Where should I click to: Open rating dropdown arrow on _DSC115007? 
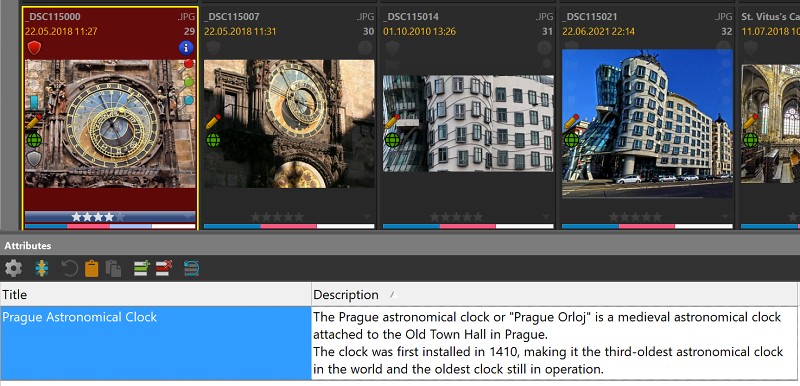367,217
